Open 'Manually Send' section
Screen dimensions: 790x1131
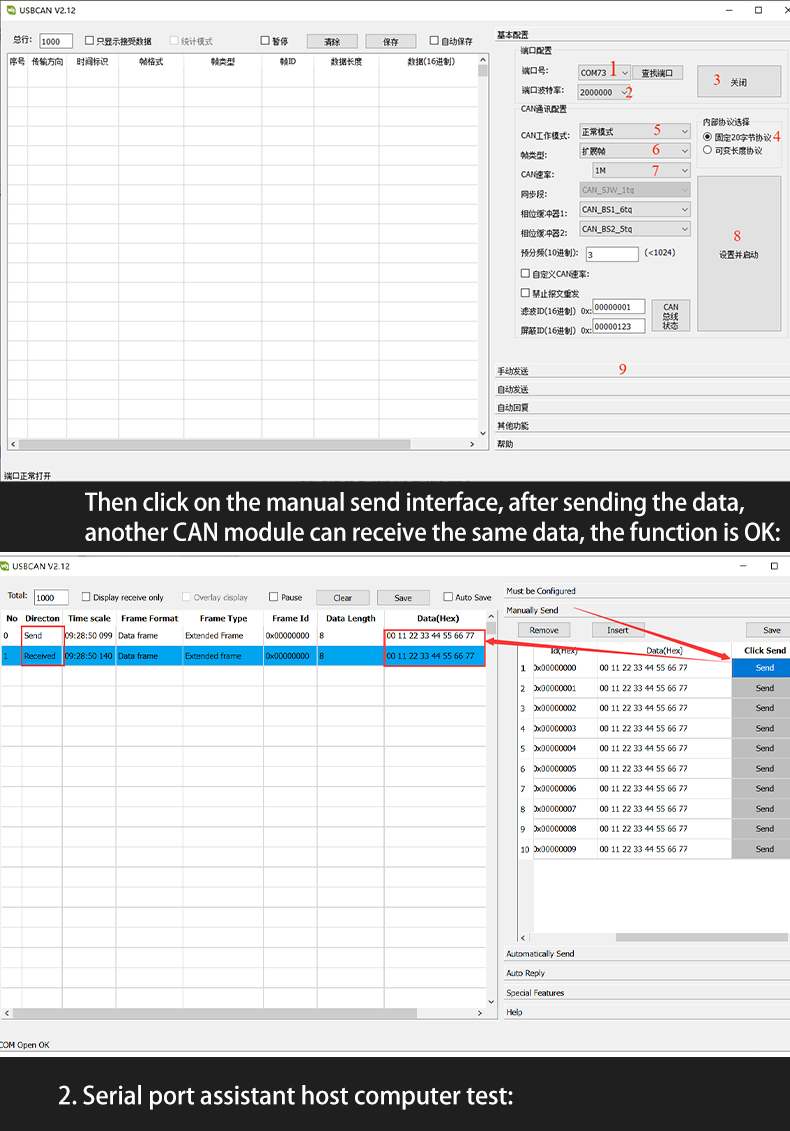(646, 610)
